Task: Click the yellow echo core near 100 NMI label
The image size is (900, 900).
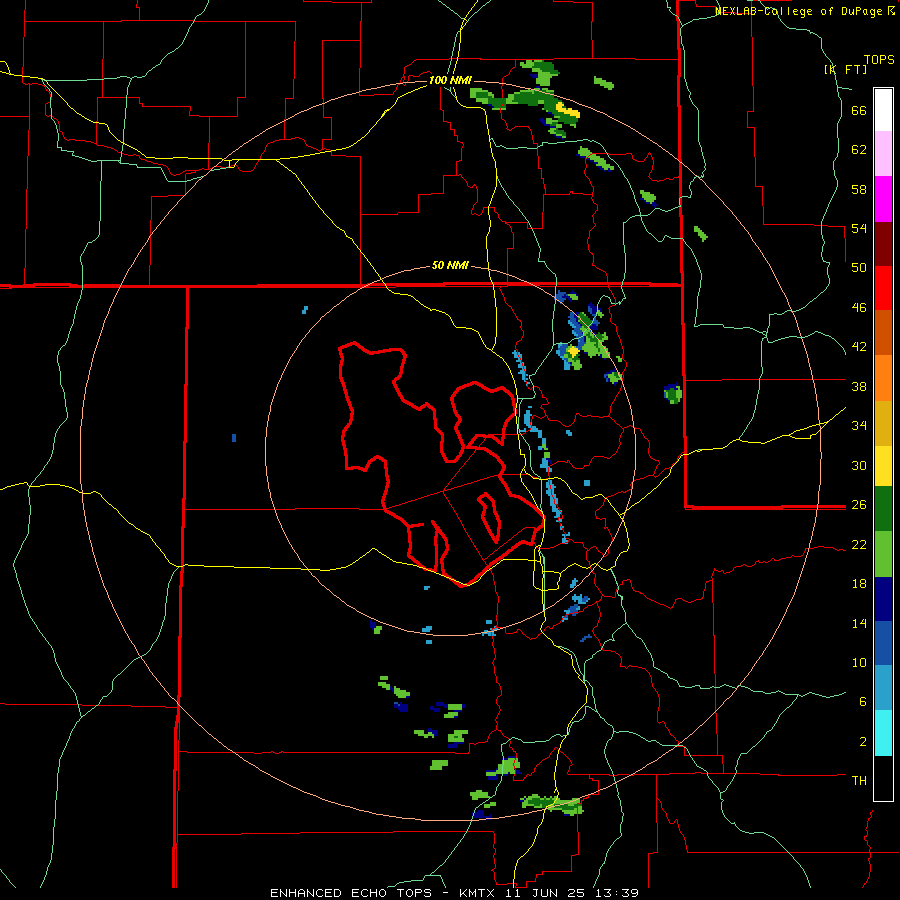Action: [x=568, y=111]
